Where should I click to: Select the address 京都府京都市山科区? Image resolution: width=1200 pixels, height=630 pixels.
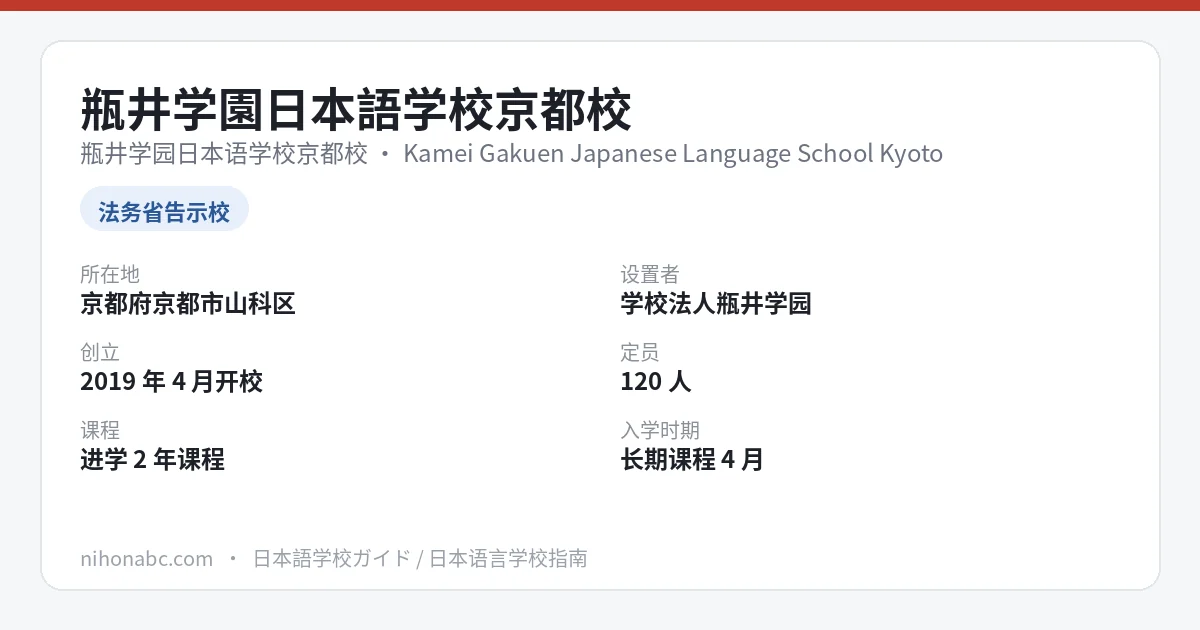point(188,303)
